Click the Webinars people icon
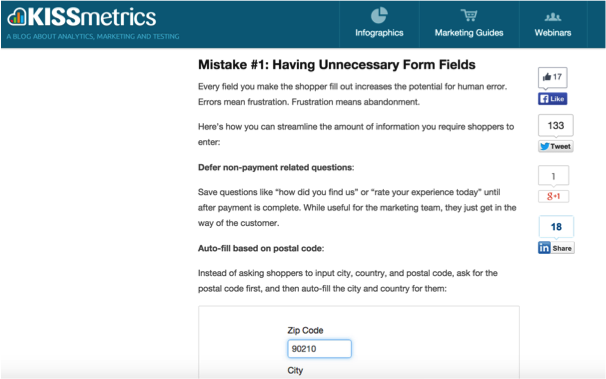606x379 pixels. 553,17
